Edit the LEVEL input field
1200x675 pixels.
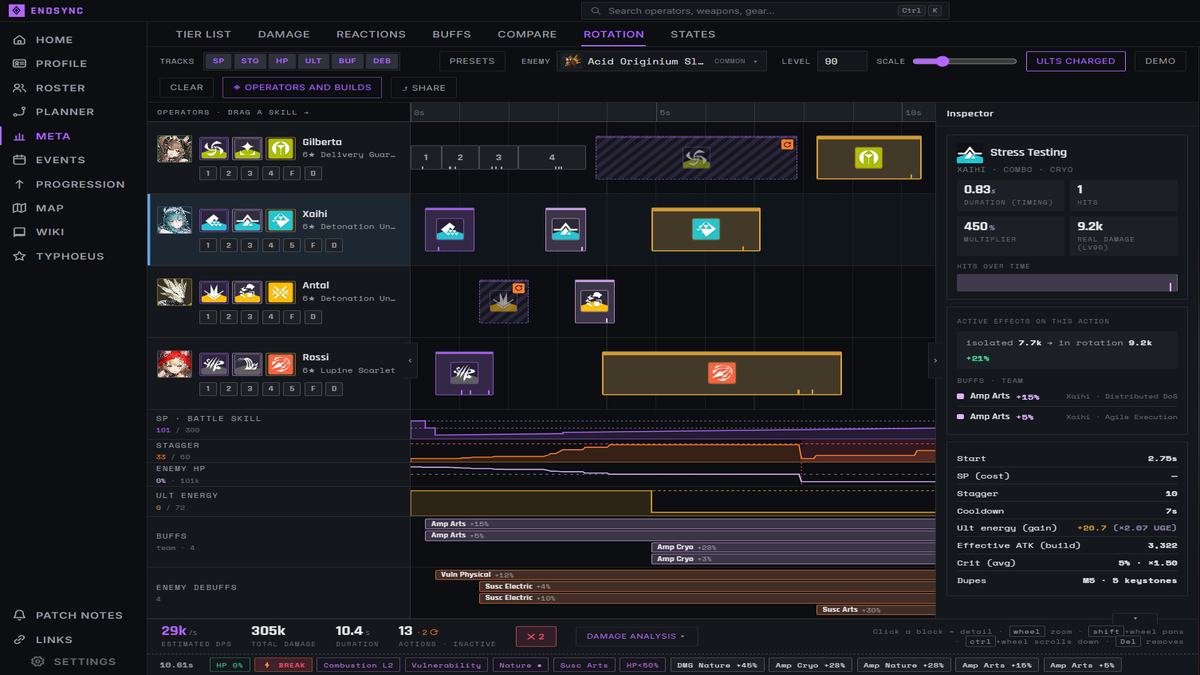click(842, 61)
